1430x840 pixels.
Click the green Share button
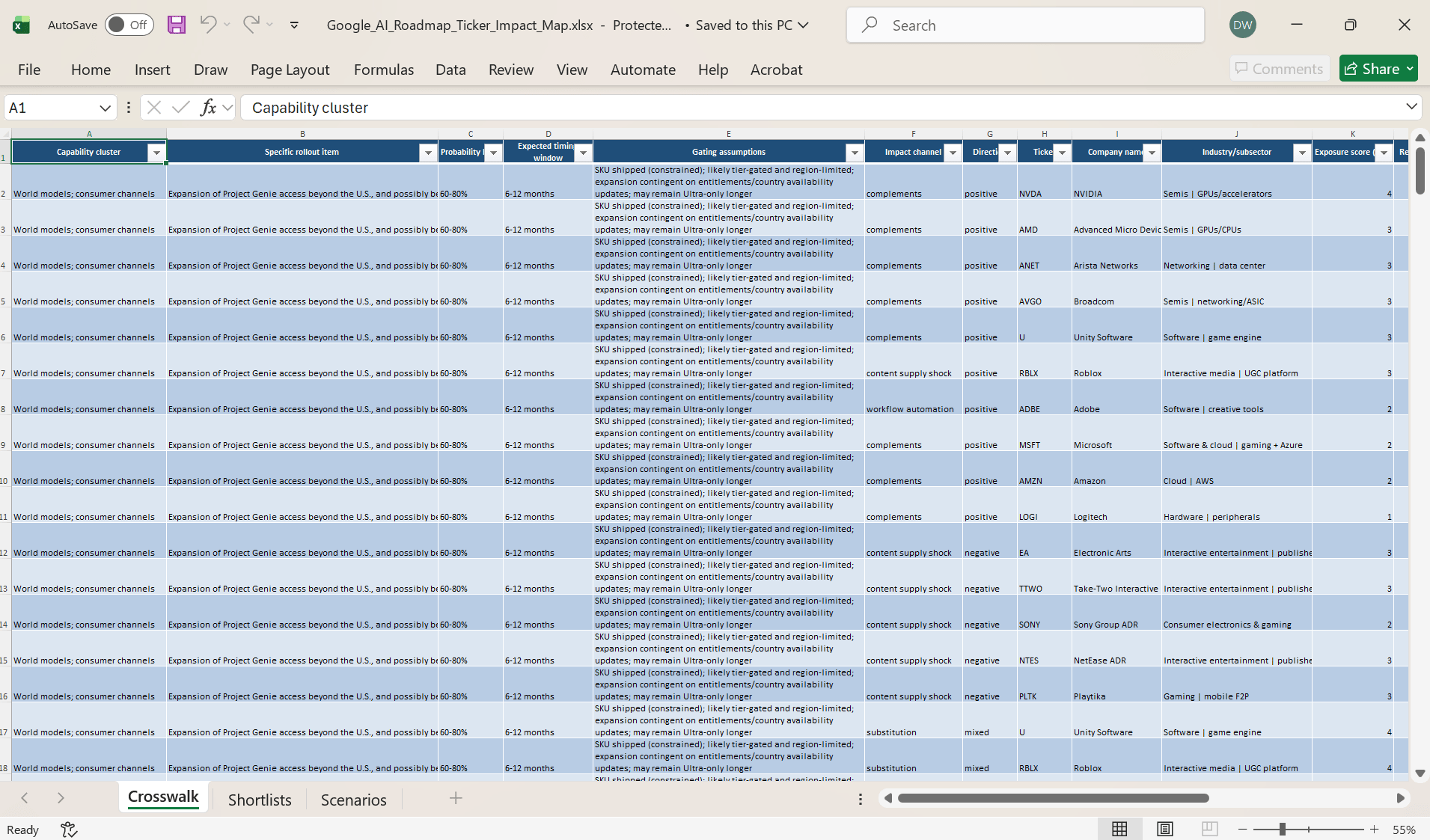point(1378,68)
